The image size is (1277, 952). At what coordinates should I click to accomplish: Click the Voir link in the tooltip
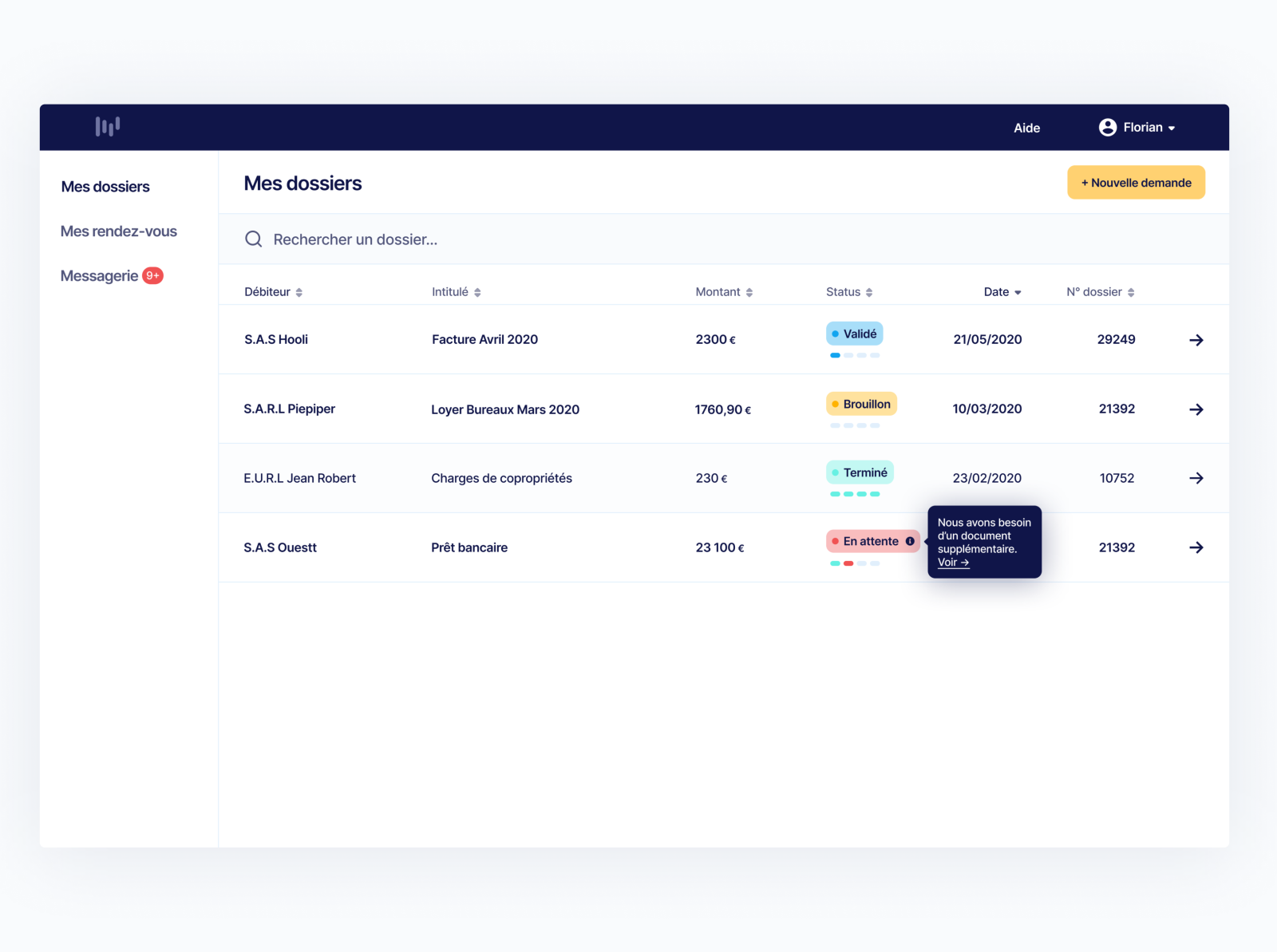(952, 562)
